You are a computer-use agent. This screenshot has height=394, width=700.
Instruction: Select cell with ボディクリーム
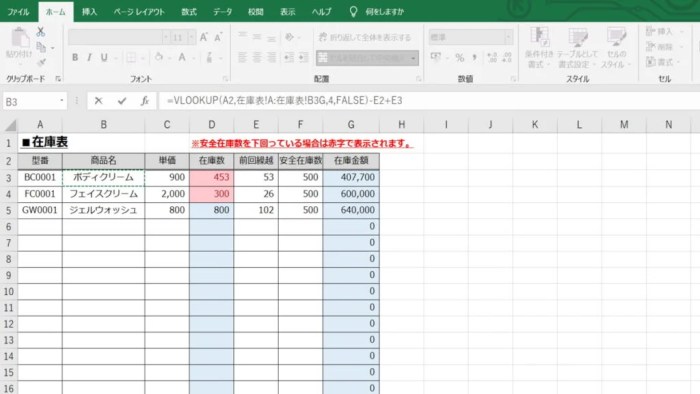click(104, 177)
